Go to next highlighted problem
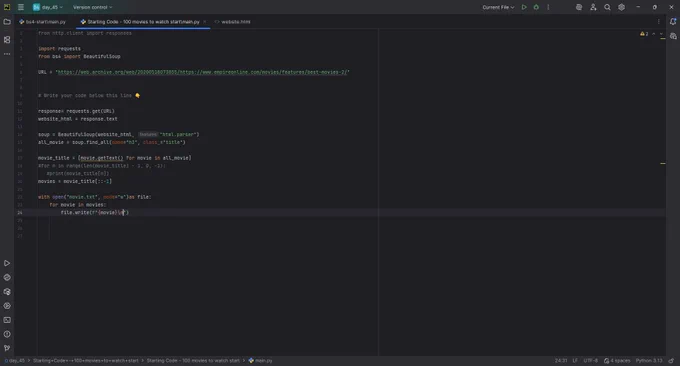The width and height of the screenshot is (680, 366). 661,34
